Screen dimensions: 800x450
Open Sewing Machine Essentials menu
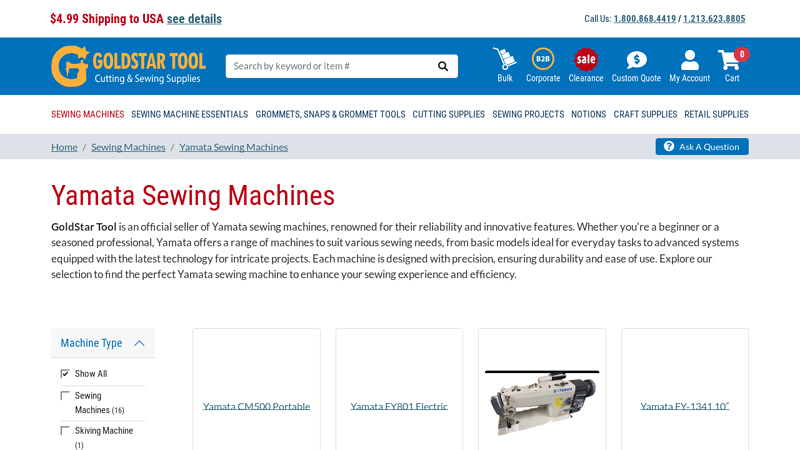click(x=189, y=114)
